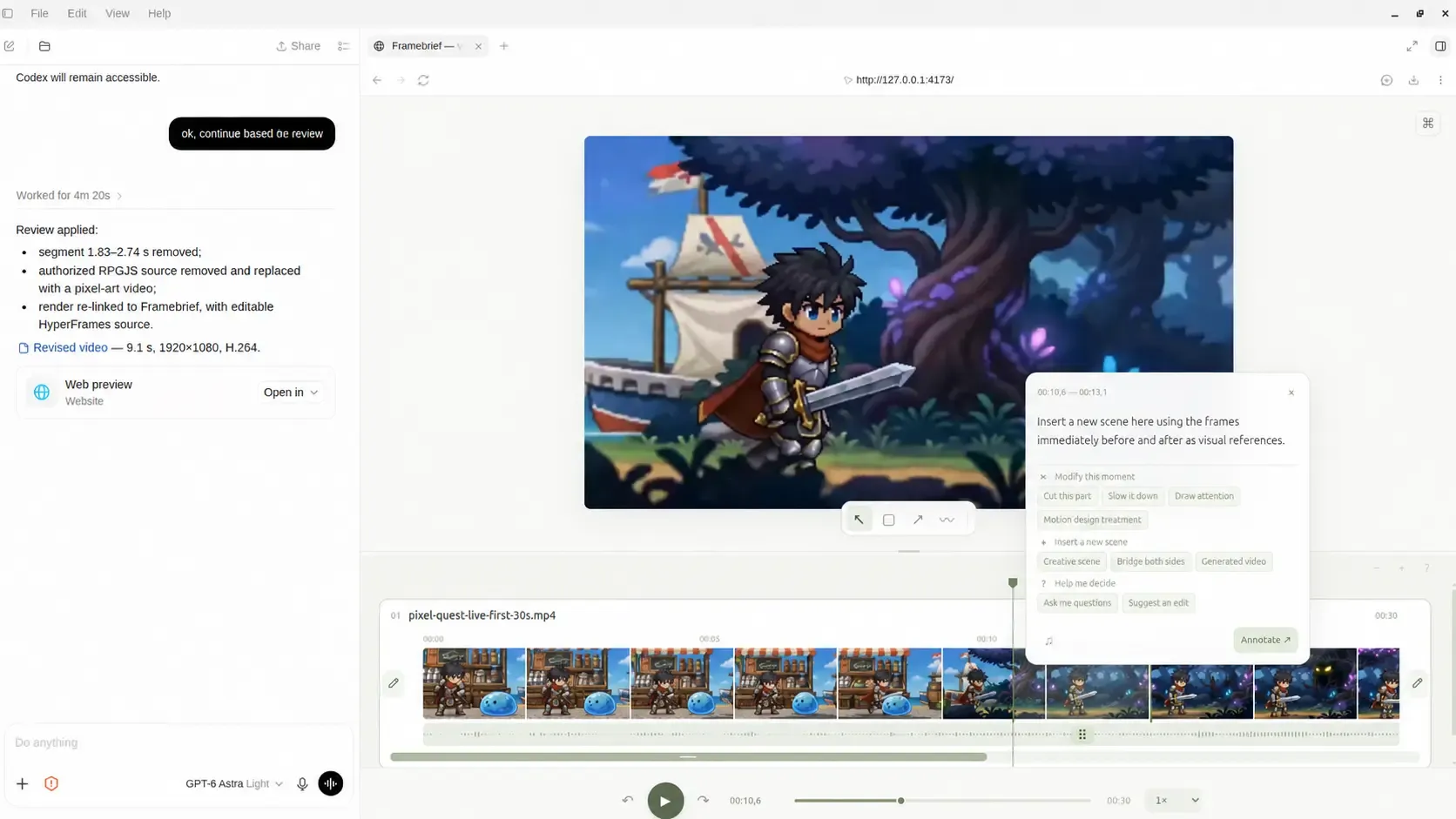
Task: Select the rectangle annotation tool
Action: click(888, 520)
